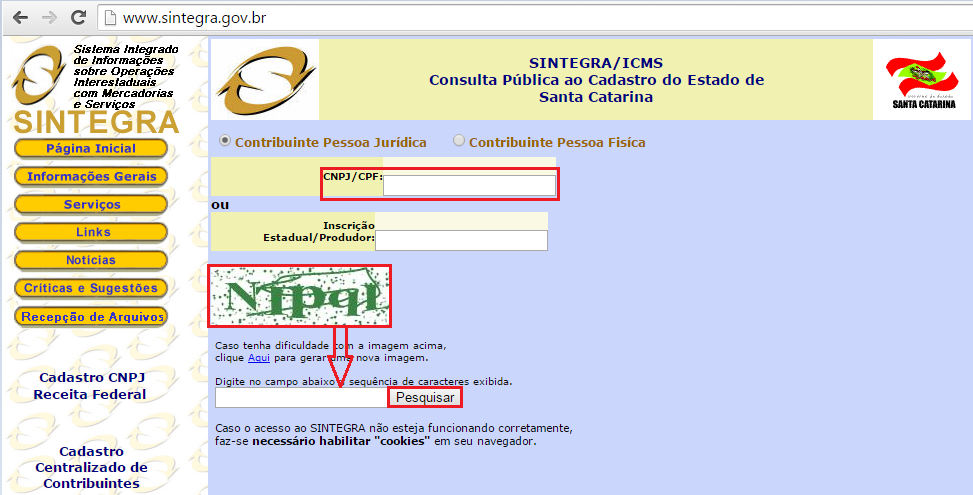Click the Santa Catarina state logo

[x=923, y=80]
